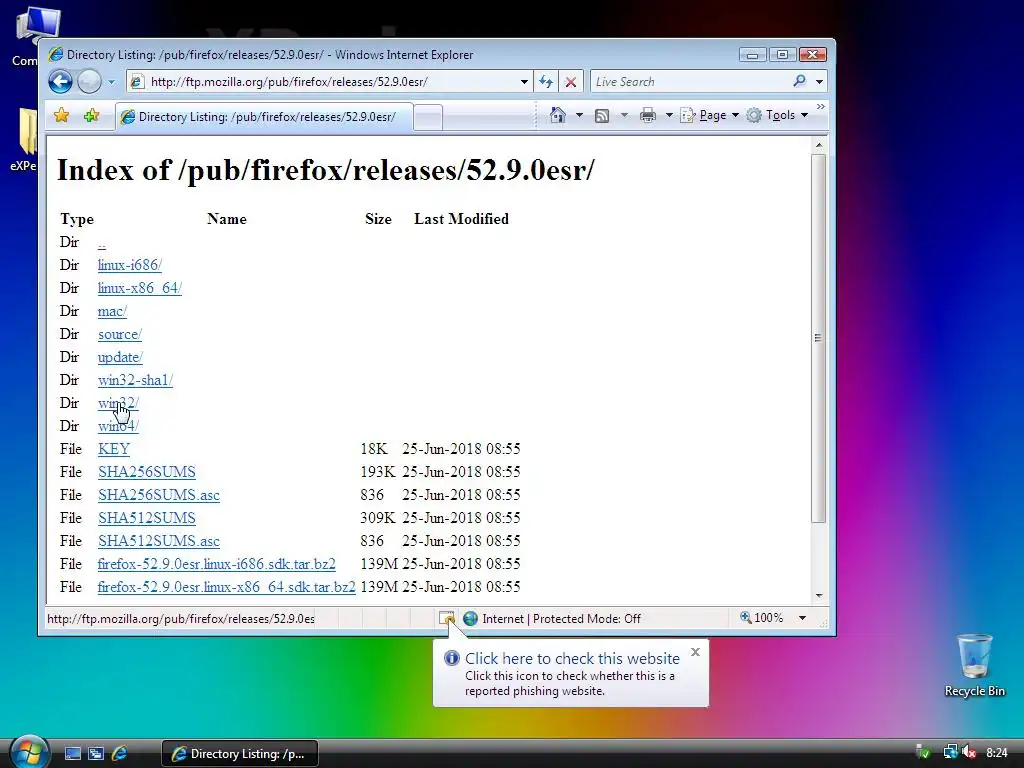Download firefox-52.9.0esr.linux-i686.sdk.tar.bz2
The image size is (1024, 768).
(216, 564)
